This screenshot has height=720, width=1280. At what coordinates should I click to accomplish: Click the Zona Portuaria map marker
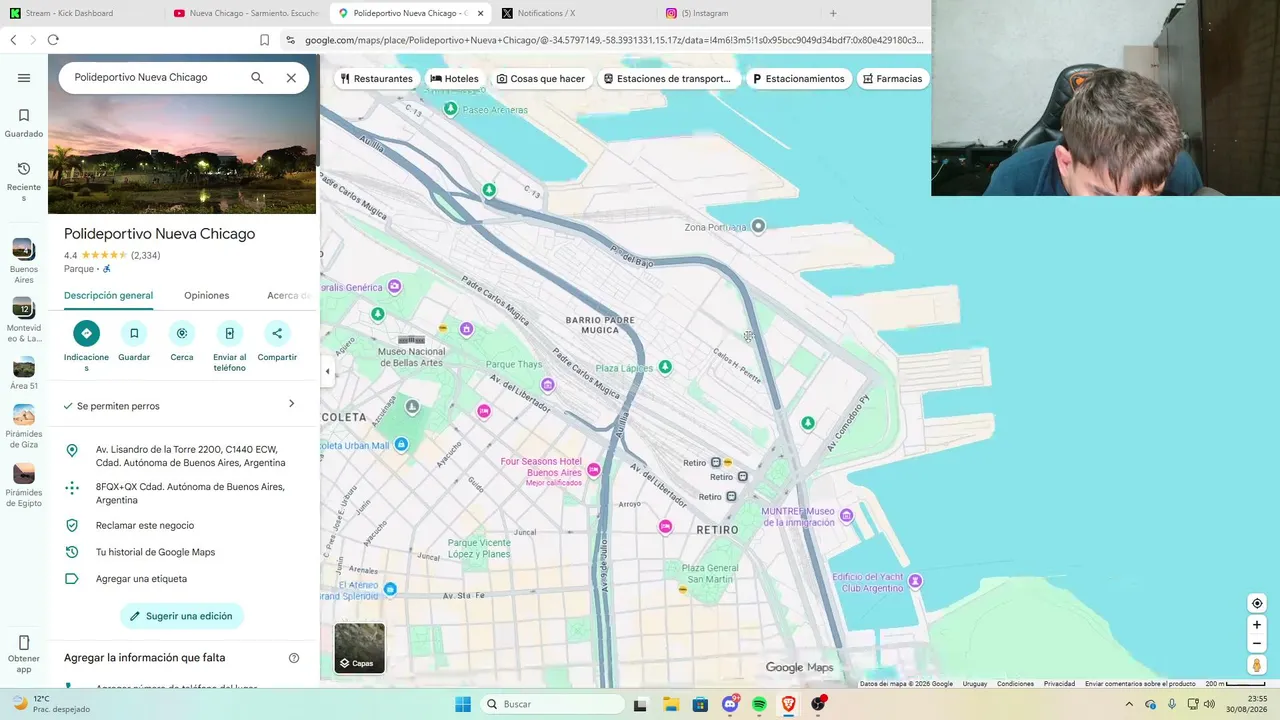click(758, 226)
